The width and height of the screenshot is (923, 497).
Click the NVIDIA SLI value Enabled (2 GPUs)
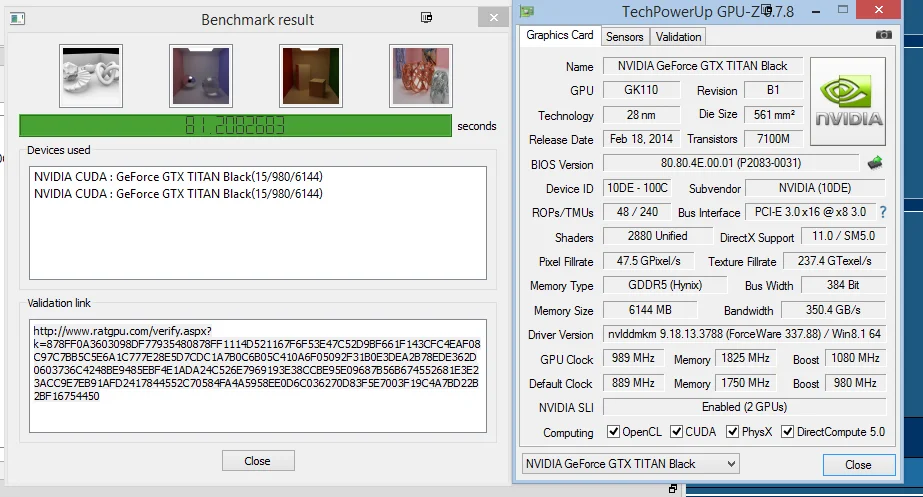pyautogui.click(x=744, y=407)
